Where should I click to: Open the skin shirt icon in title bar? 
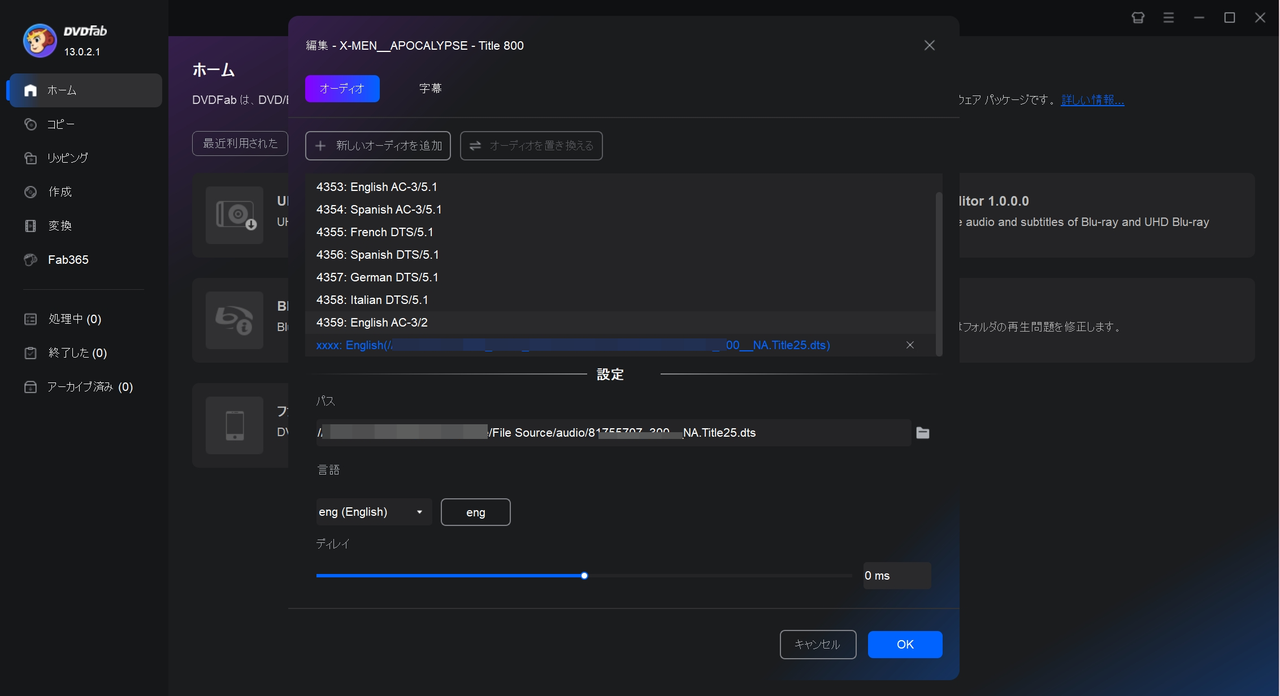tap(1138, 18)
